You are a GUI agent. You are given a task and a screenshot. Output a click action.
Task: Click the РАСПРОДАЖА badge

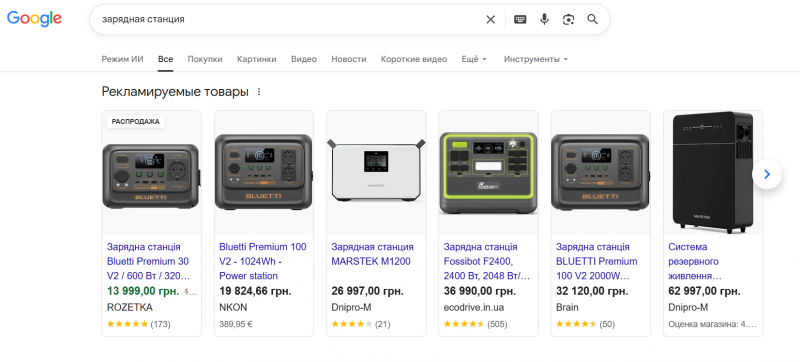pyautogui.click(x=136, y=121)
